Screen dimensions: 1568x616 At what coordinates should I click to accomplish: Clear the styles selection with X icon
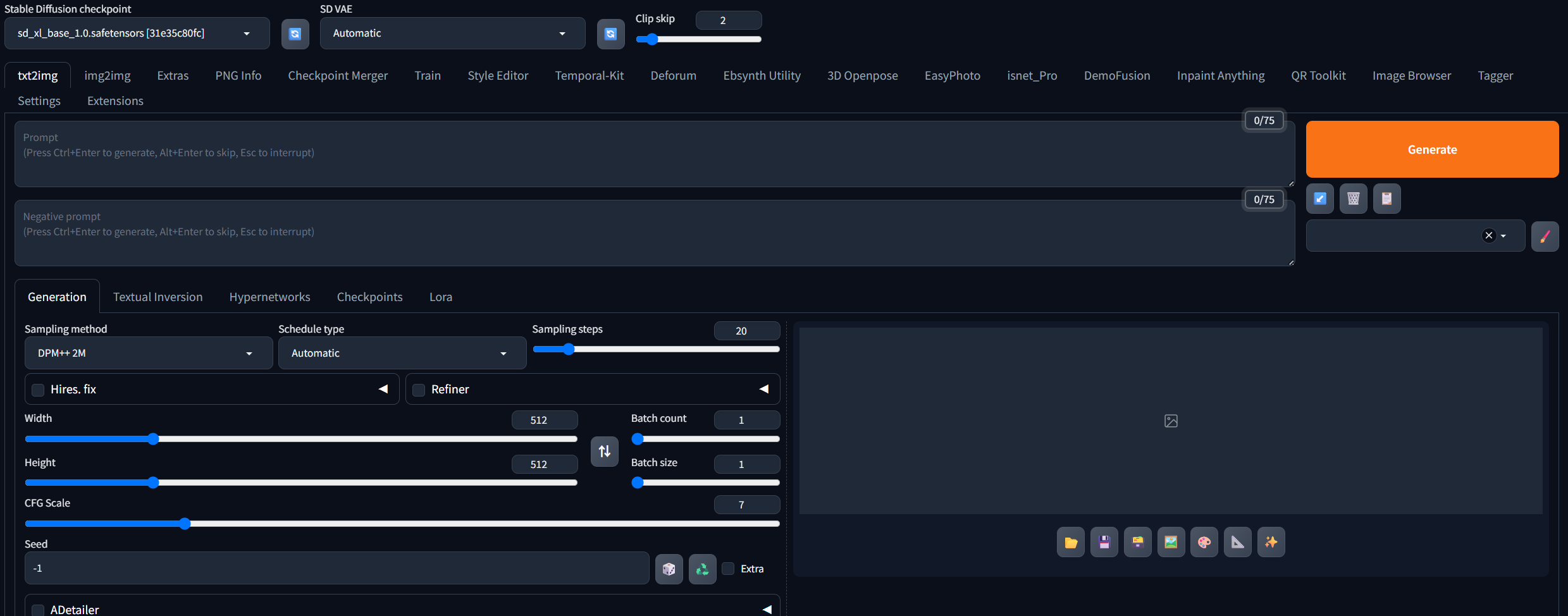[x=1489, y=236]
